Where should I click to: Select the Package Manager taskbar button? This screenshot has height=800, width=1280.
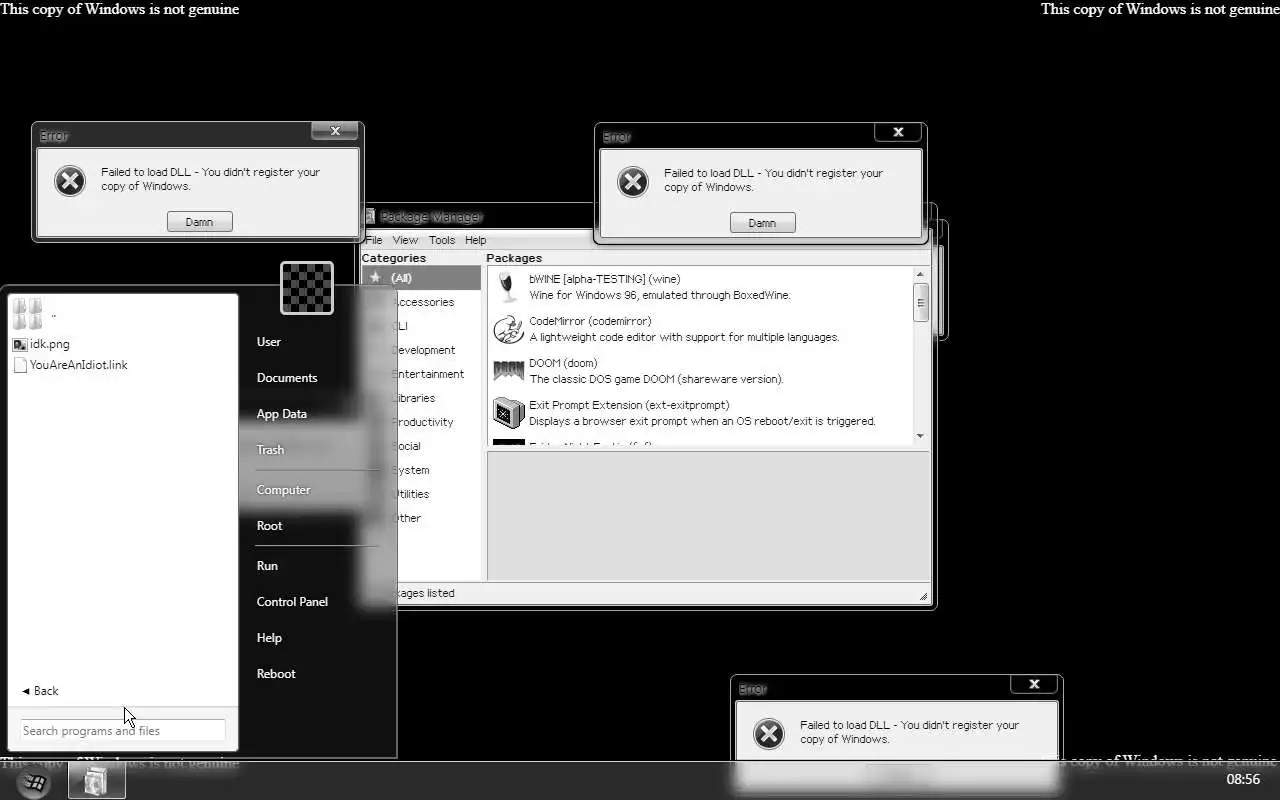[96, 781]
